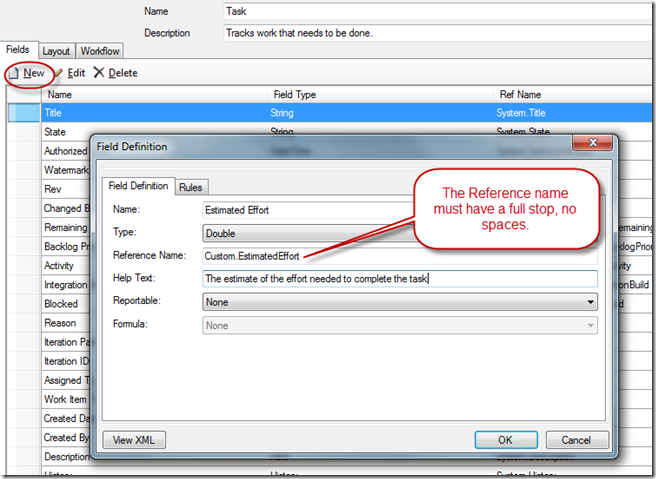Select the Watermark field row
The width and height of the screenshot is (656, 479).
click(66, 170)
